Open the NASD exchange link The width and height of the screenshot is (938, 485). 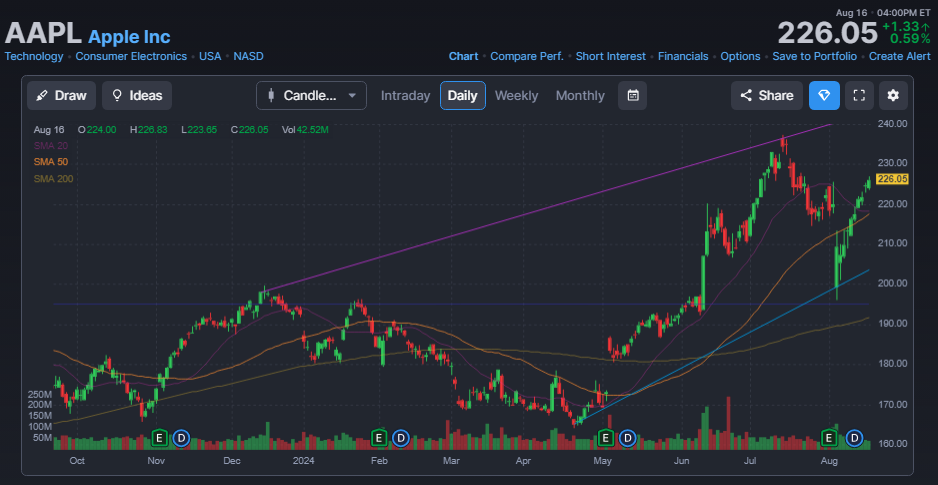(x=248, y=56)
